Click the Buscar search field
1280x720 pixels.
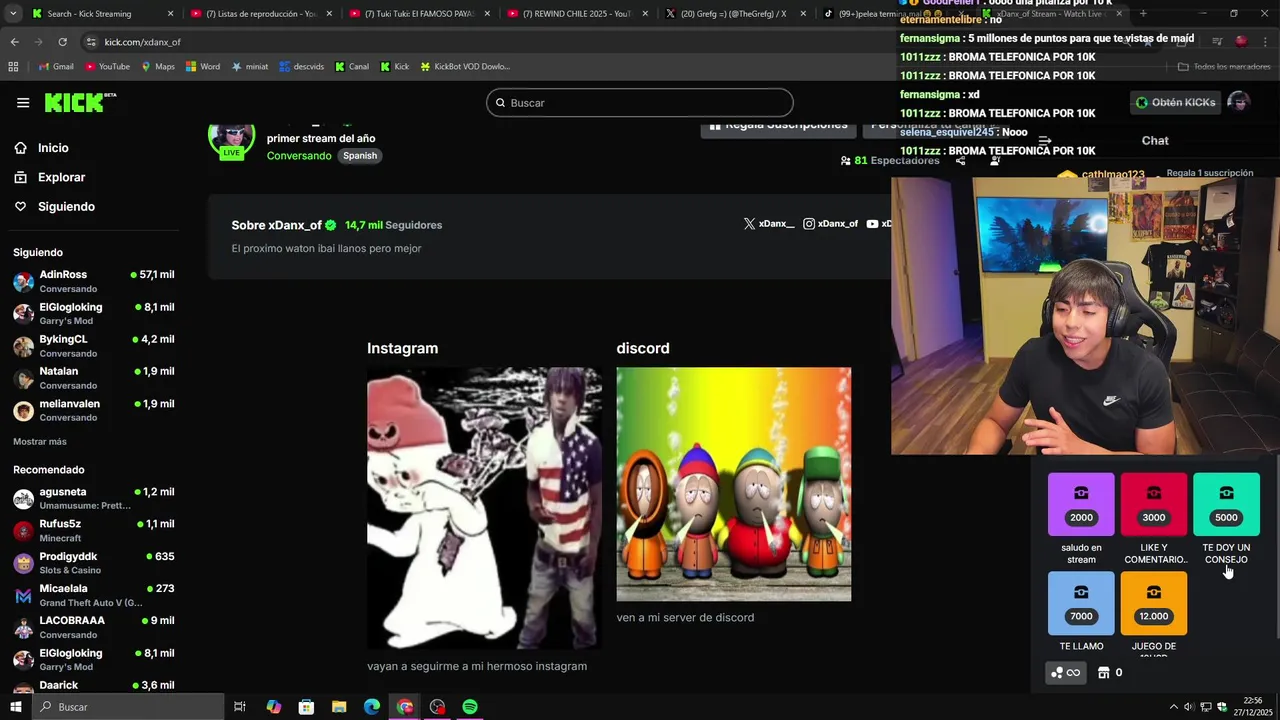point(640,103)
